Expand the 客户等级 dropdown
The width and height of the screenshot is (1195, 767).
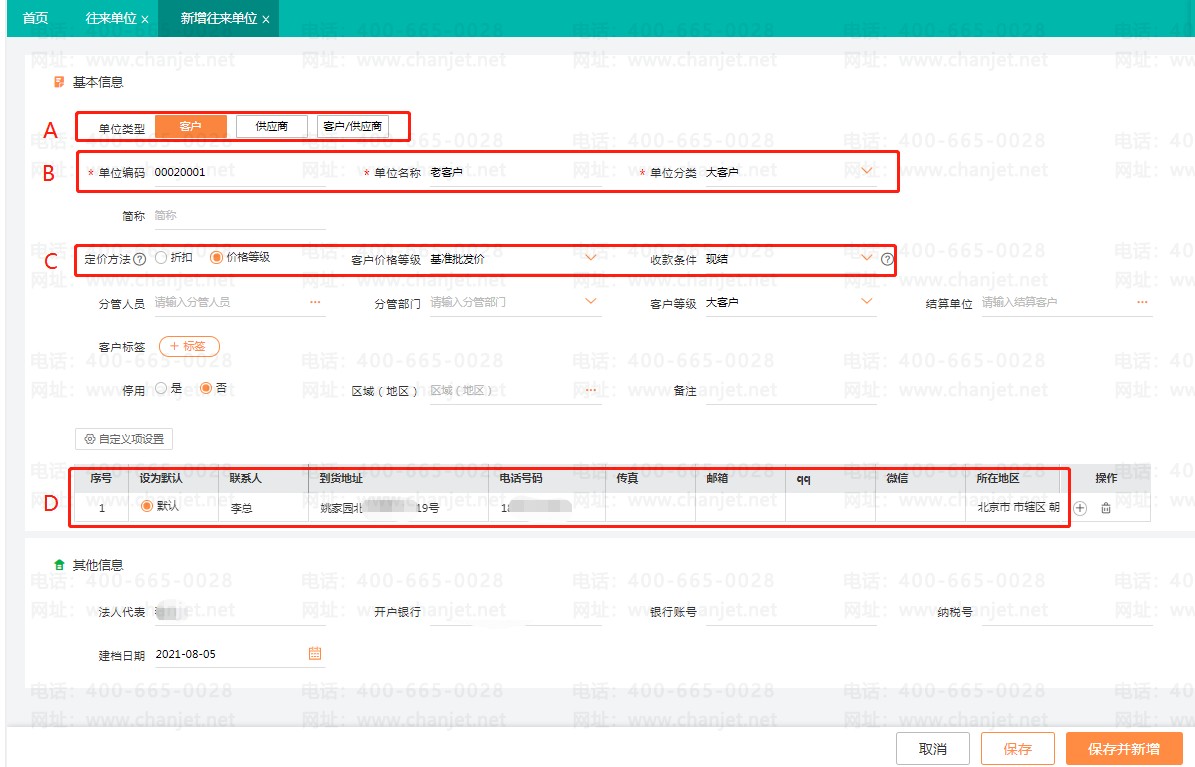click(x=867, y=302)
